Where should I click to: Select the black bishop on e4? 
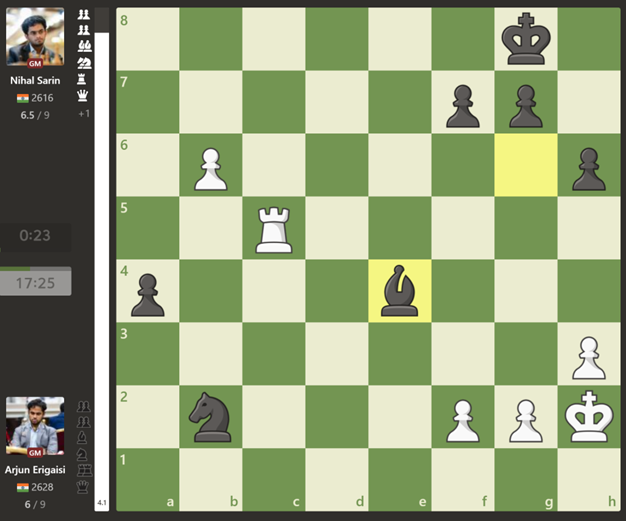400,291
